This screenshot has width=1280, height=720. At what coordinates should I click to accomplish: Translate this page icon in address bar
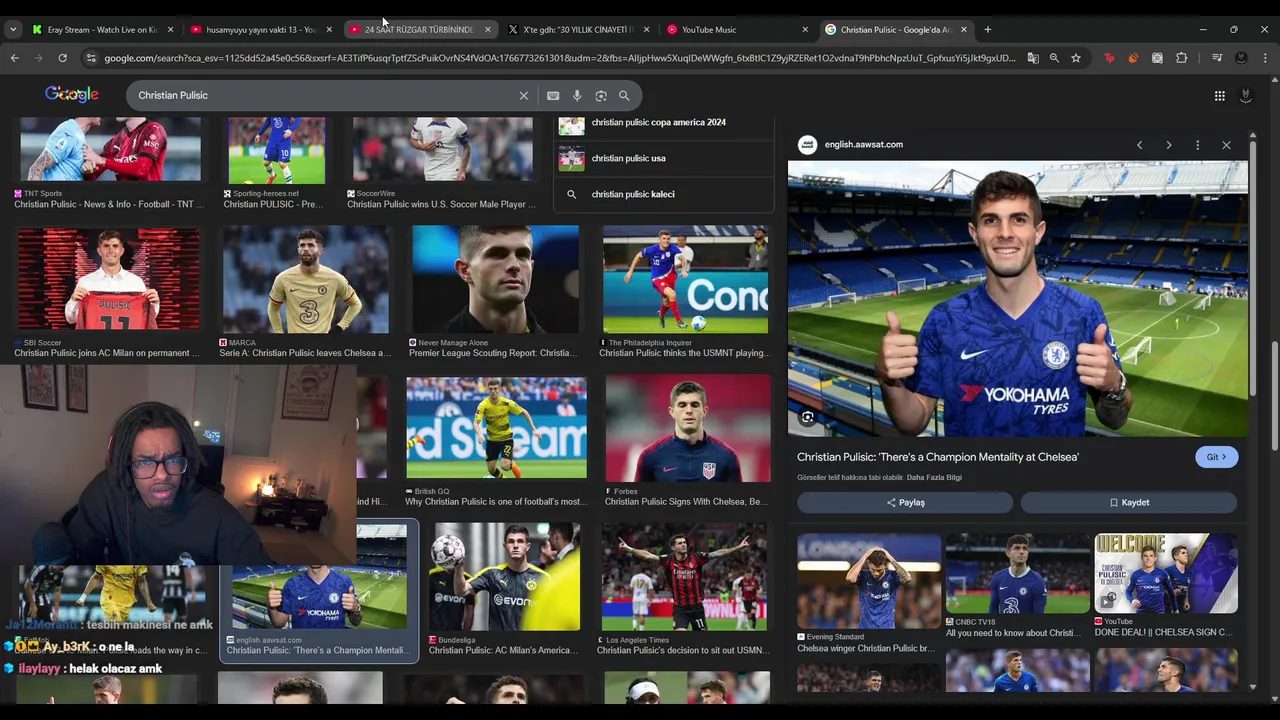point(1032,58)
